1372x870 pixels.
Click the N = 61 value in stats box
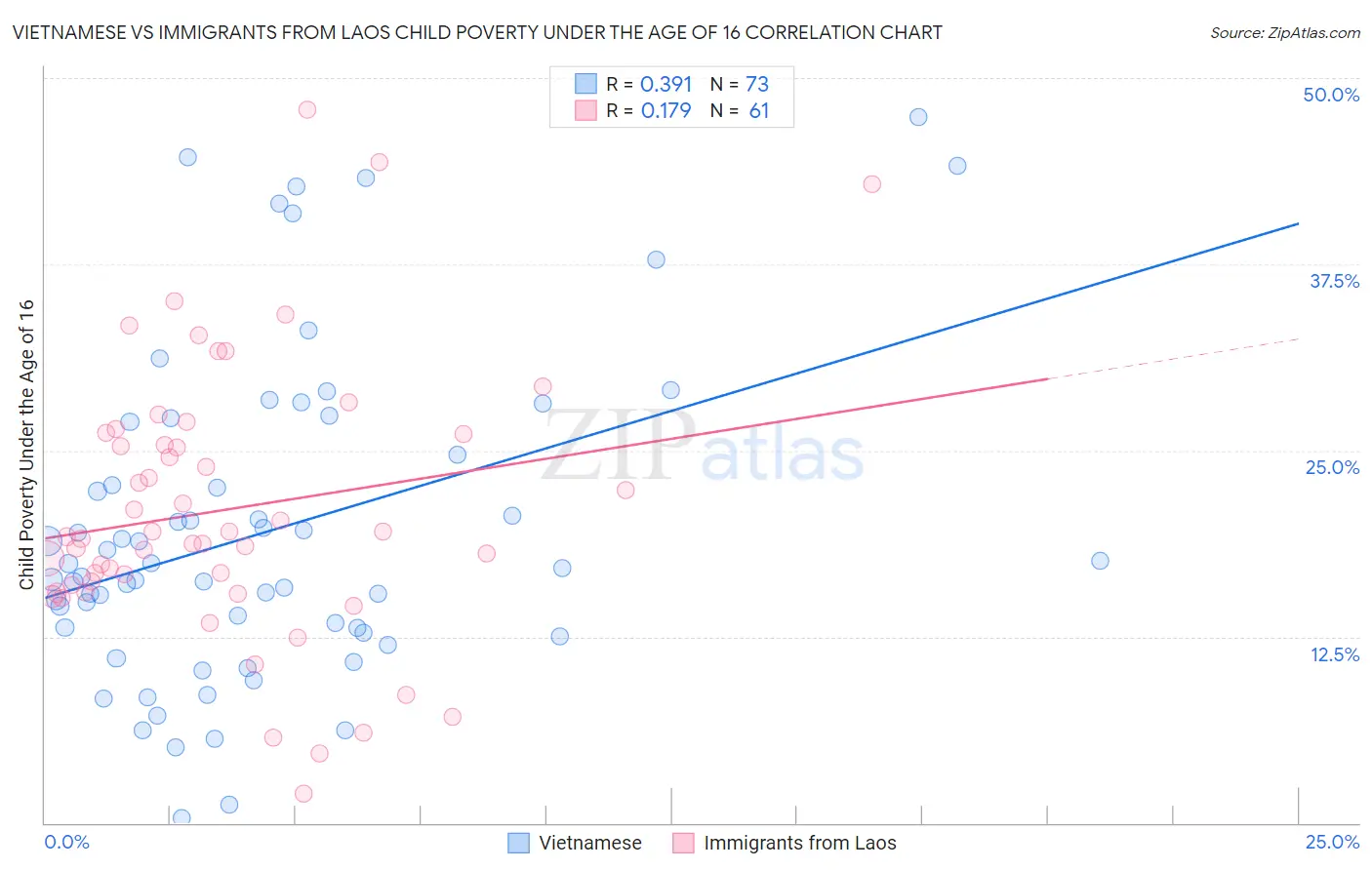[740, 110]
